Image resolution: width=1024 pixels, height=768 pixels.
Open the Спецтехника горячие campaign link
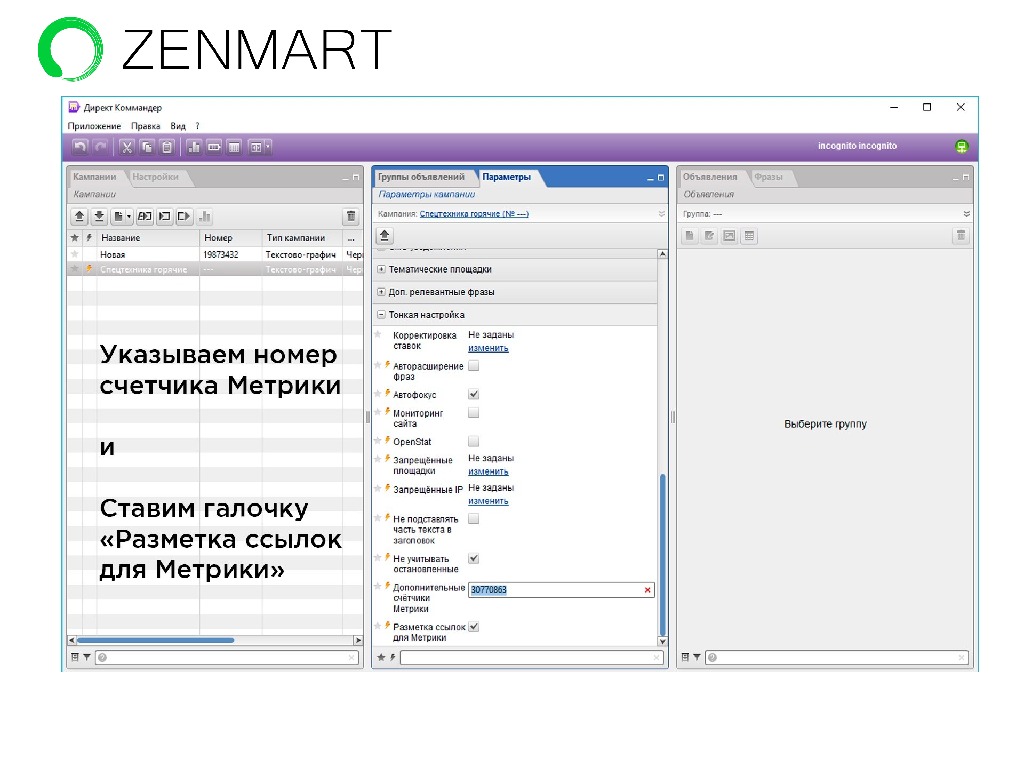coord(473,214)
